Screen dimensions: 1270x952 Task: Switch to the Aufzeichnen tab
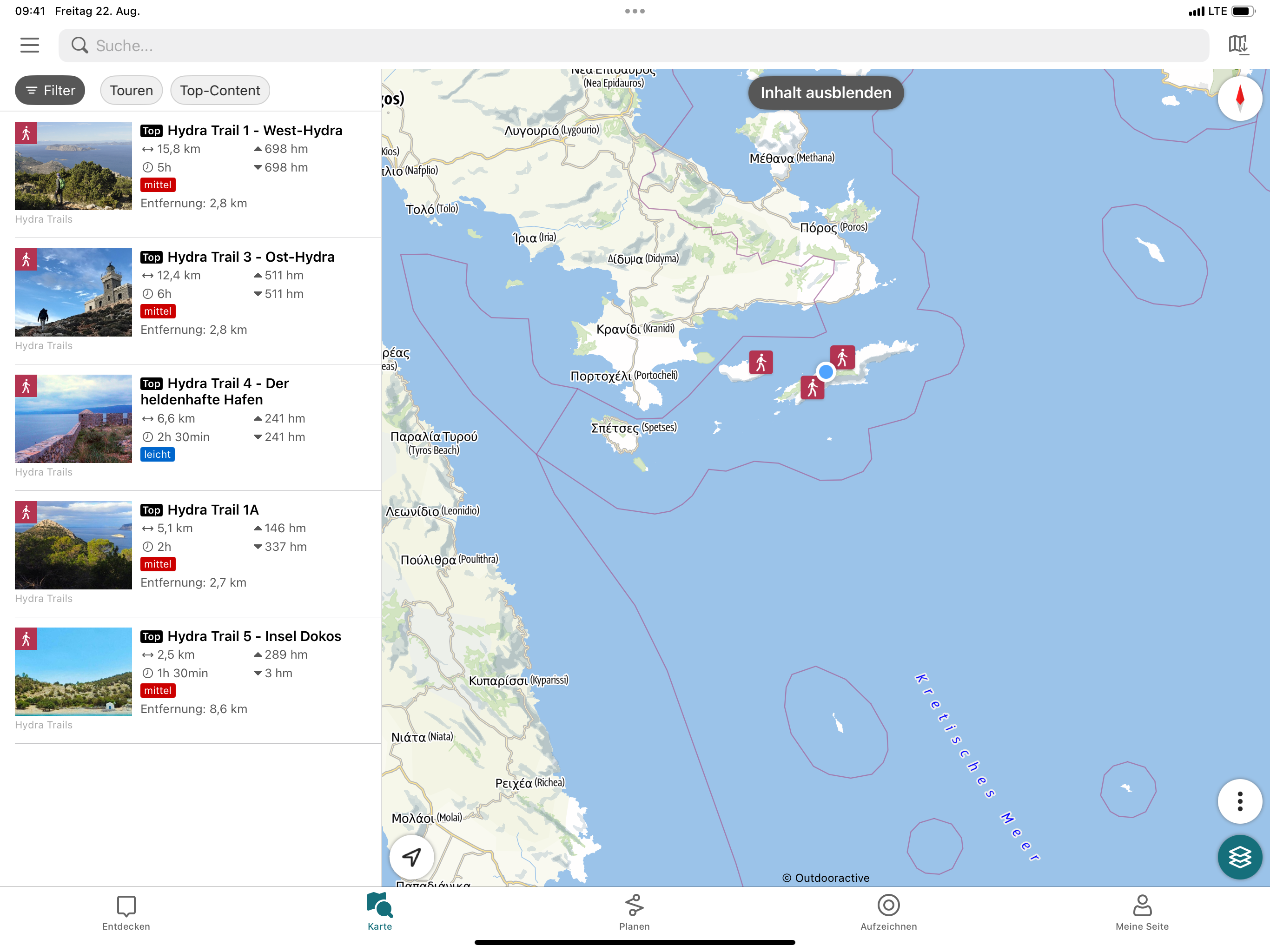coord(888,912)
